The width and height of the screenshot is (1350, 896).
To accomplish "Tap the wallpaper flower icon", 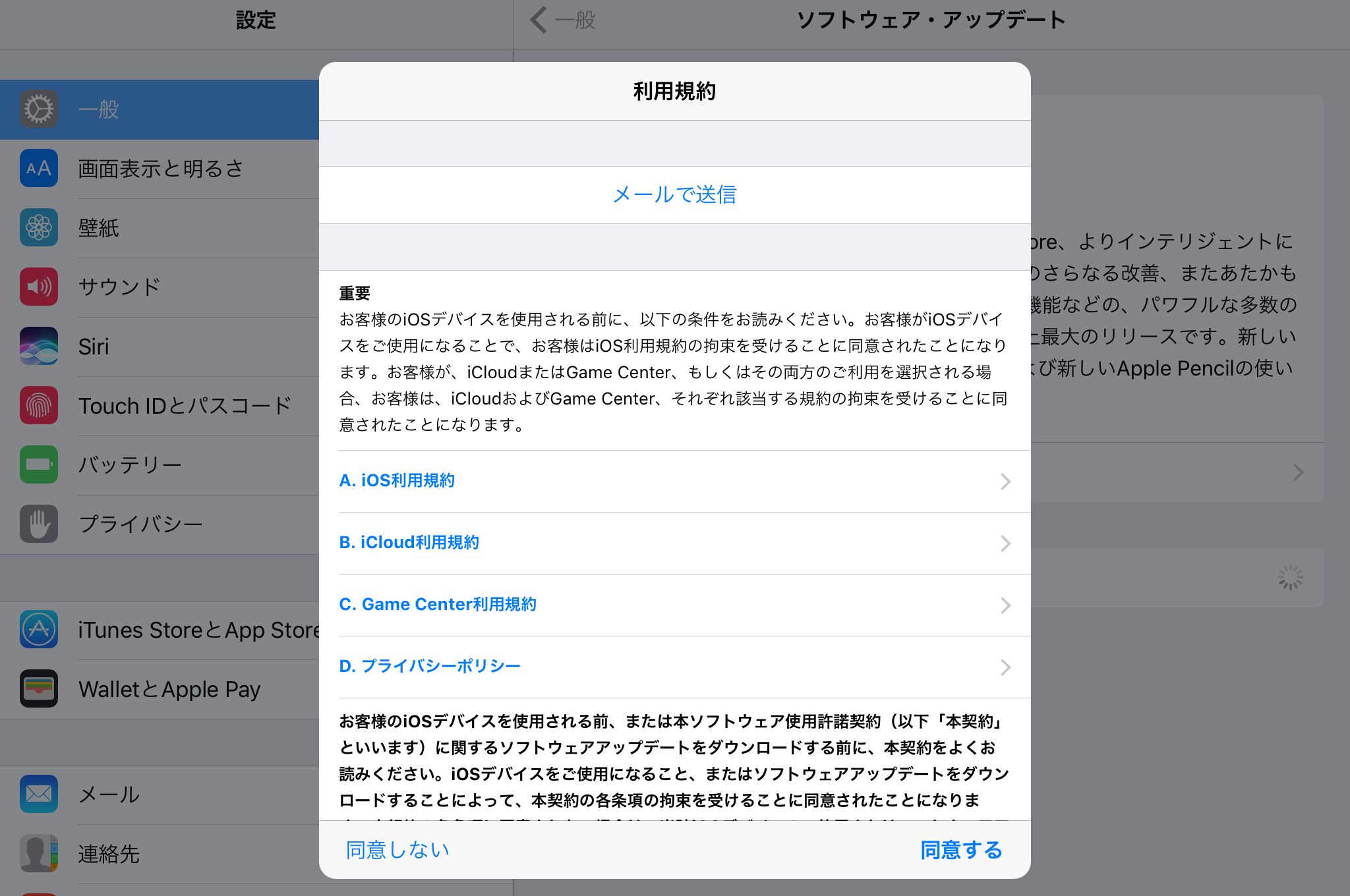I will point(39,228).
